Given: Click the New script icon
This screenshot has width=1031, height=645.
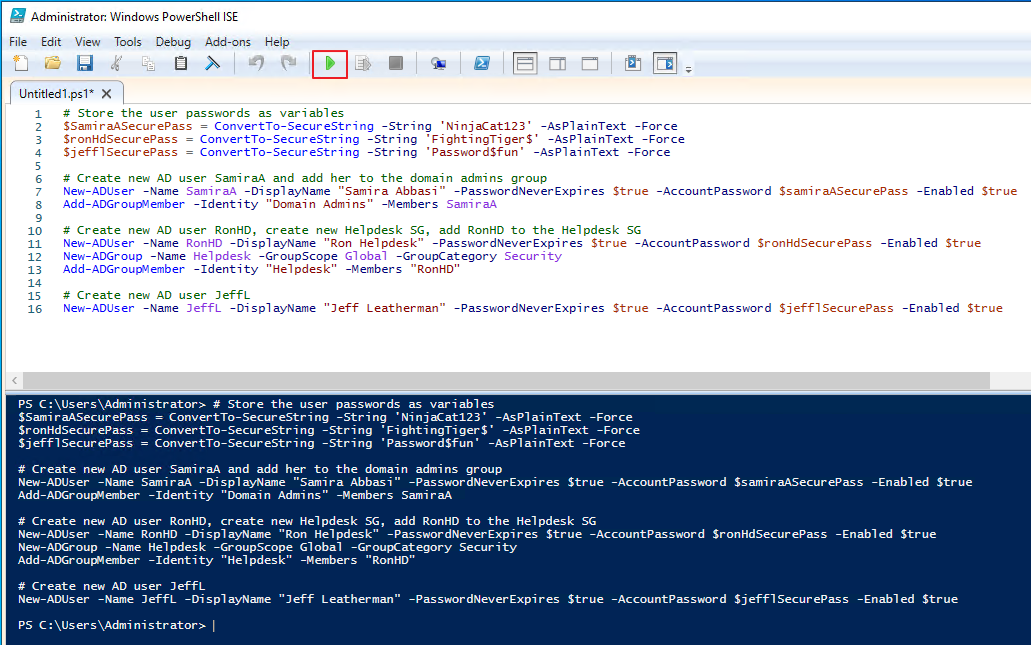Looking at the screenshot, I should [20, 63].
